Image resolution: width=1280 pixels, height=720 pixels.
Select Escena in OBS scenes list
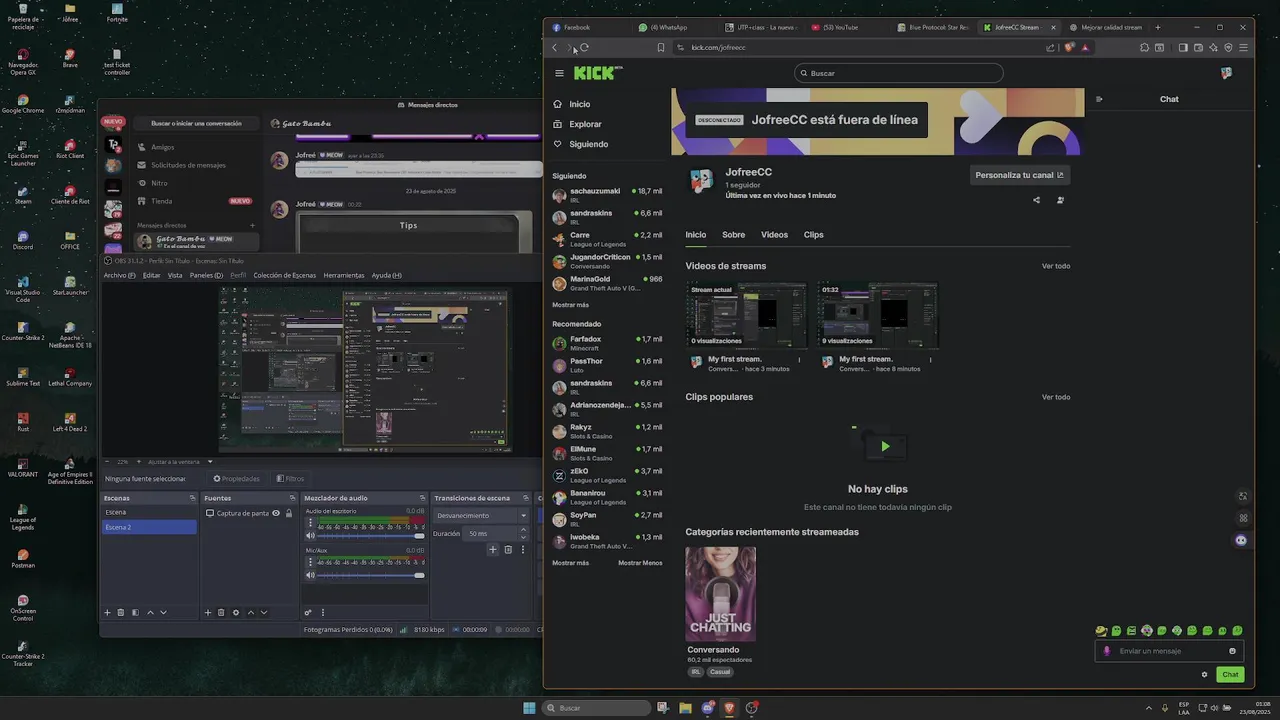(149, 512)
